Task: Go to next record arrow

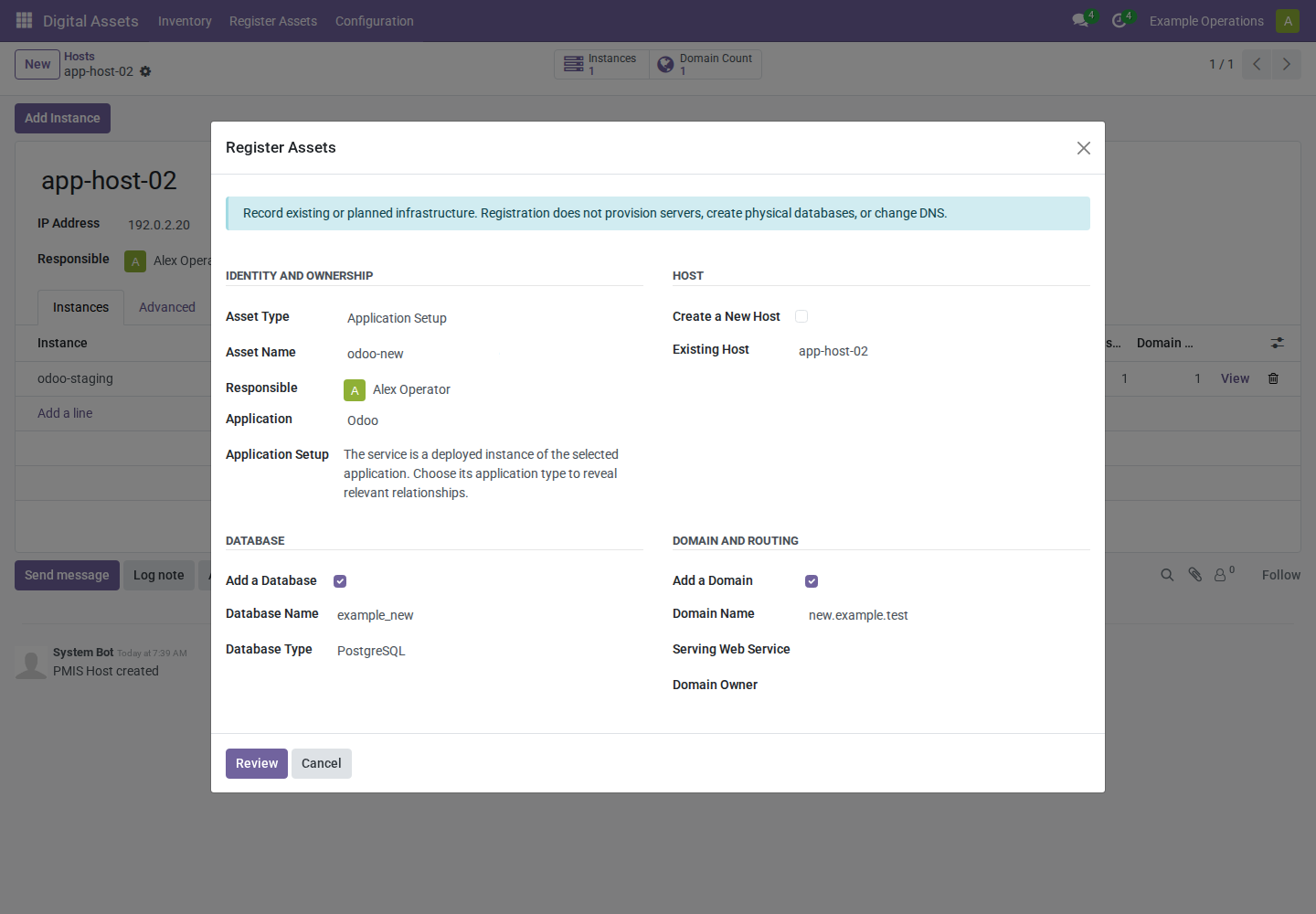Action: tap(1286, 64)
